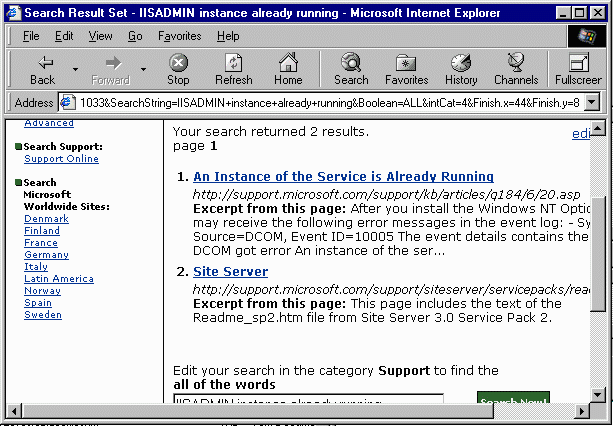Refresh the current page
The height and width of the screenshot is (426, 613).
pyautogui.click(x=233, y=68)
